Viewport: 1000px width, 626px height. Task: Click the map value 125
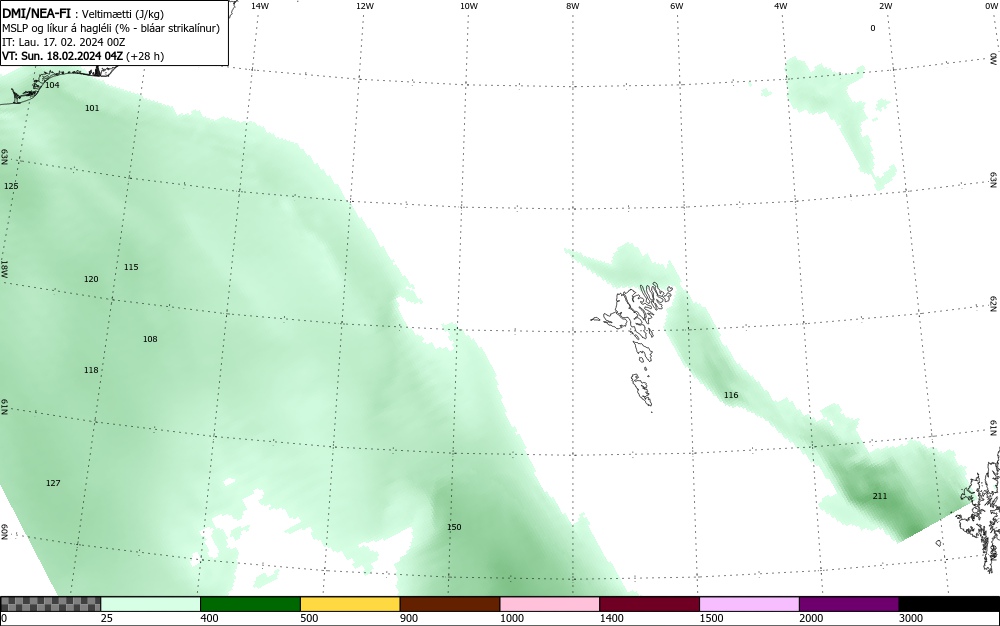pos(11,186)
